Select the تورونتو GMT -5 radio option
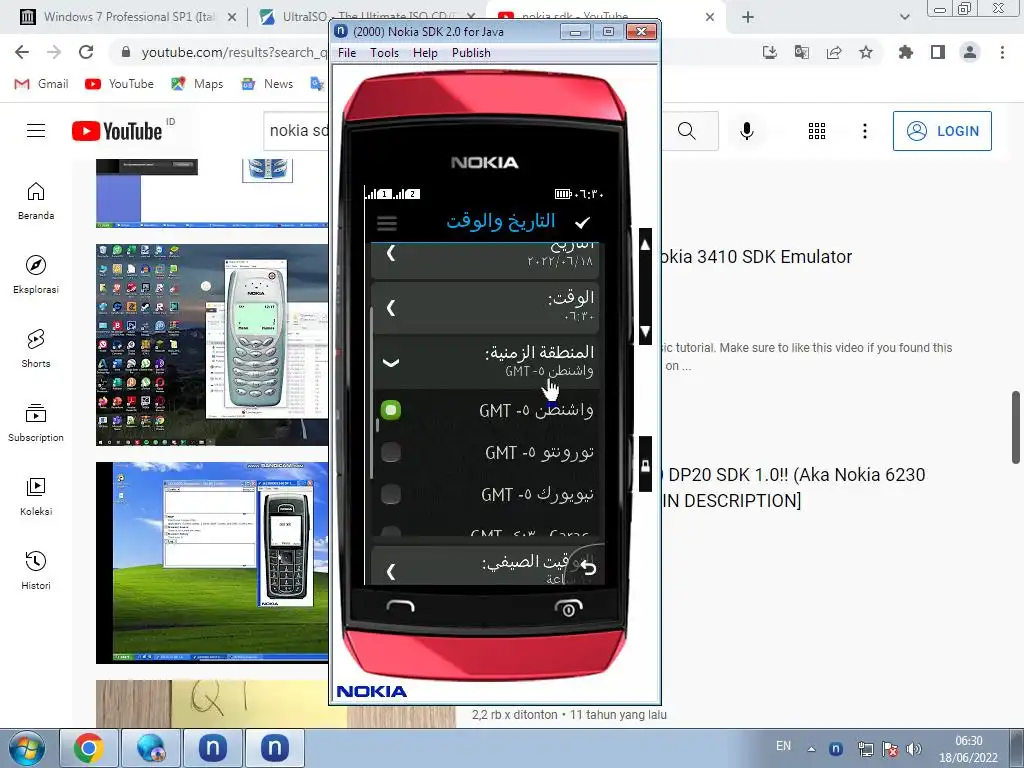 391,452
